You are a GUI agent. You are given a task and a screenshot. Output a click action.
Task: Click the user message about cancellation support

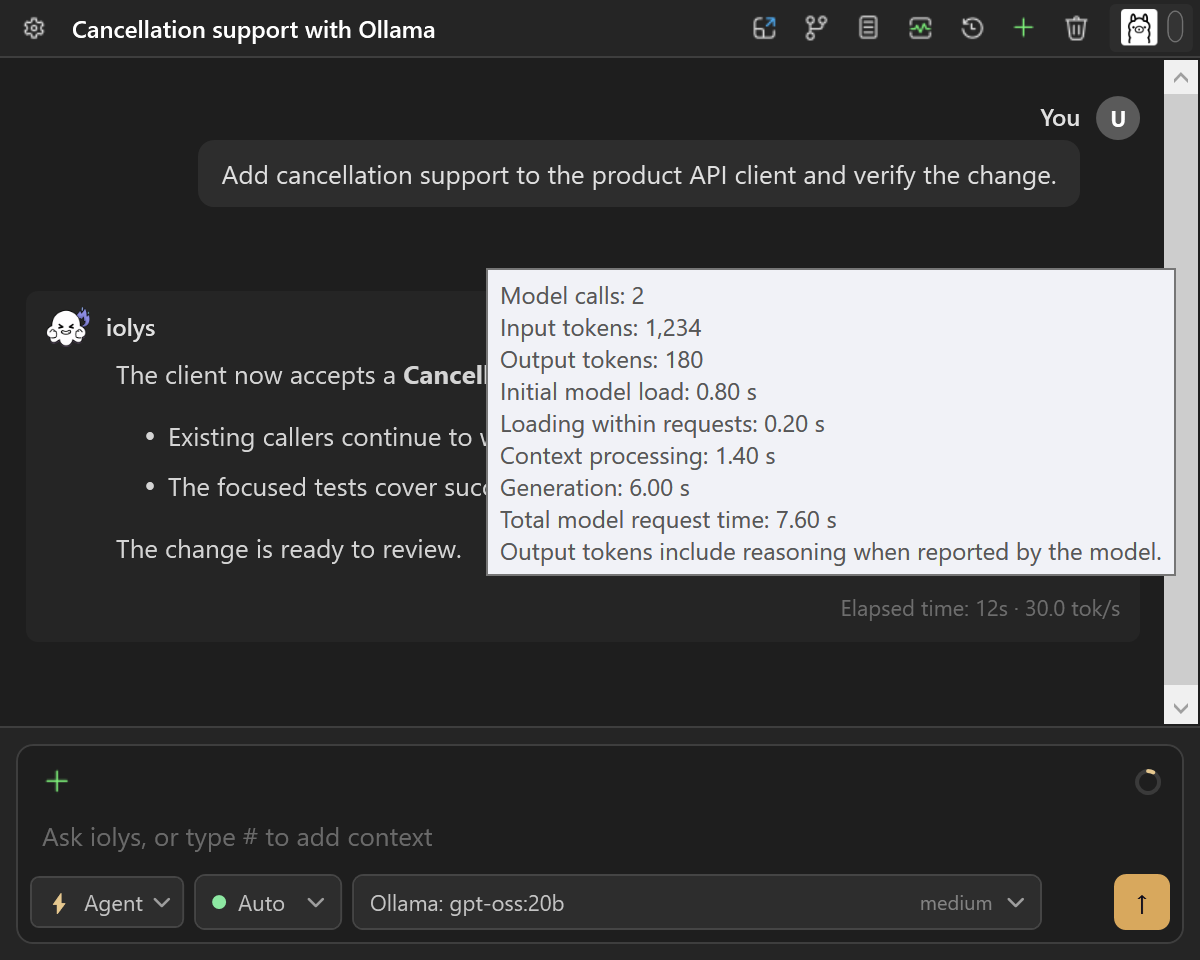(639, 175)
